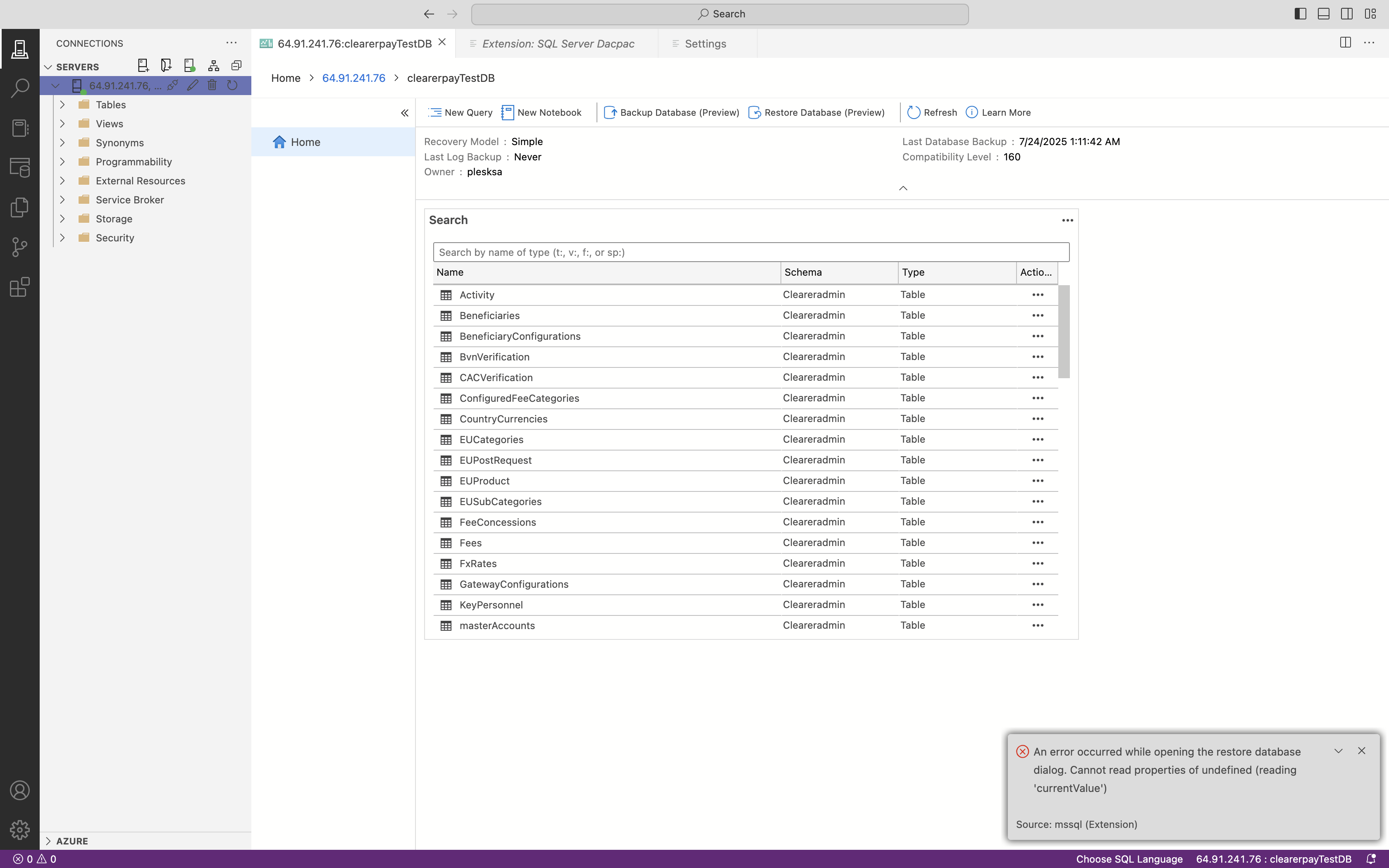The image size is (1389, 868).
Task: Click New Query button
Action: click(461, 112)
